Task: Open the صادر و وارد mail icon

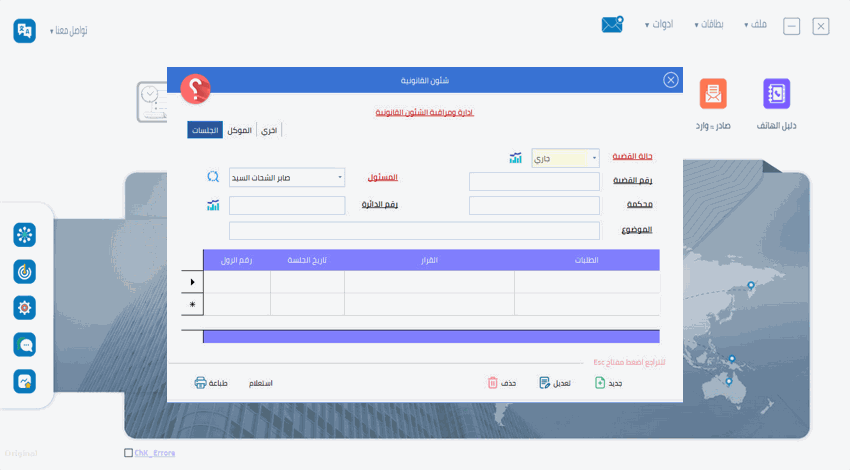Action: (x=713, y=94)
